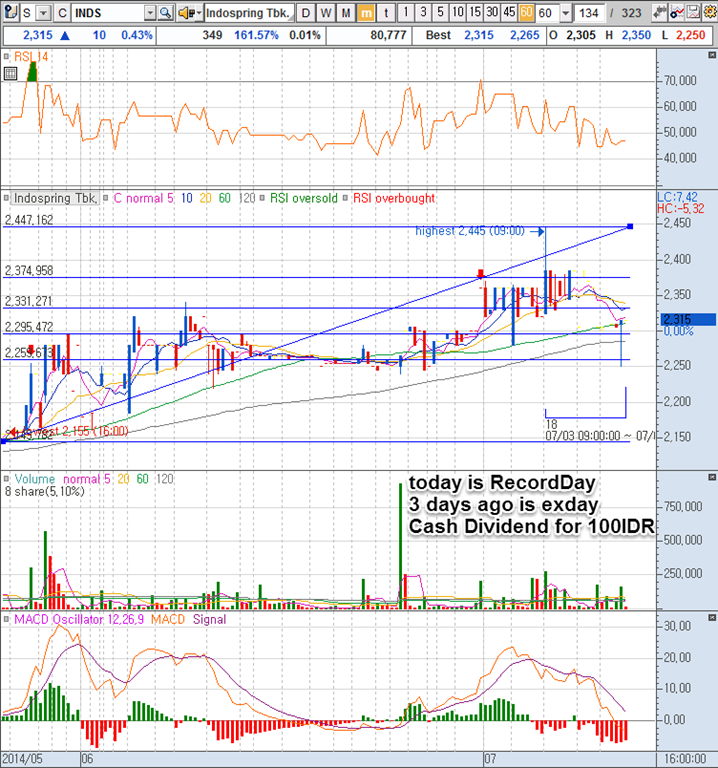Select the 1 minute interval button
718x768 pixels.
[406, 12]
